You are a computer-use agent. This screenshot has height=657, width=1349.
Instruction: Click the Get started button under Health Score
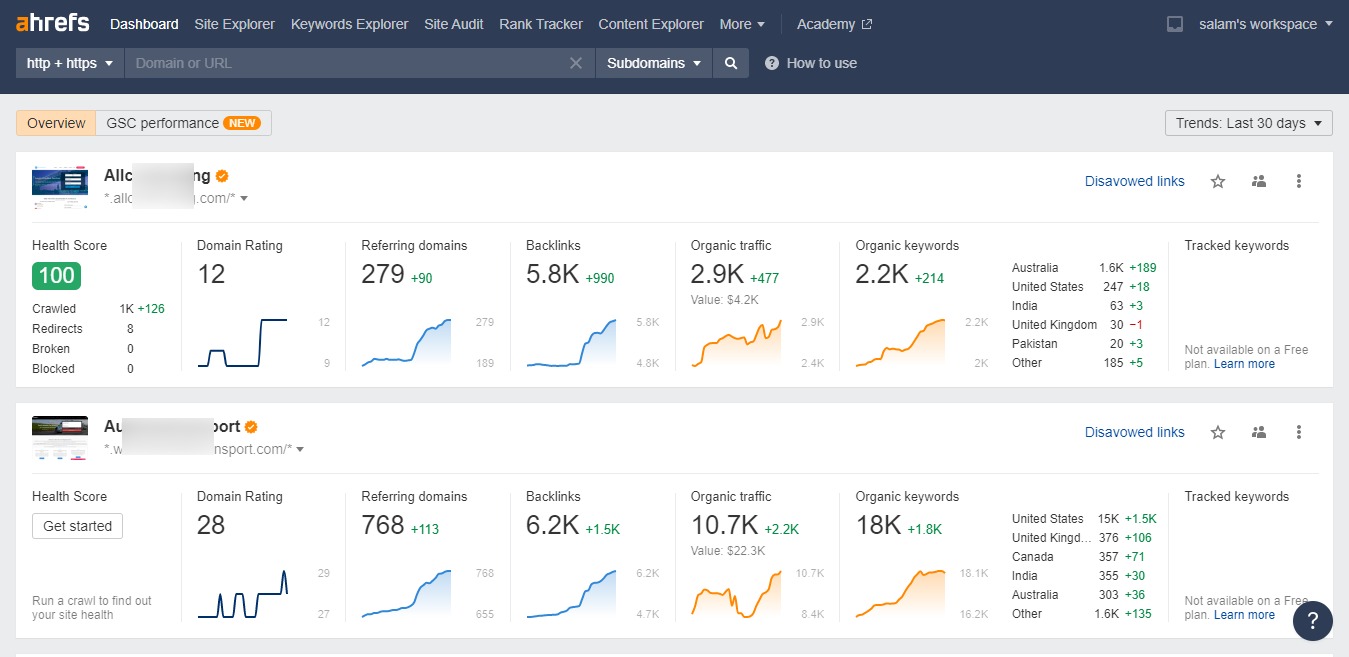(x=77, y=526)
